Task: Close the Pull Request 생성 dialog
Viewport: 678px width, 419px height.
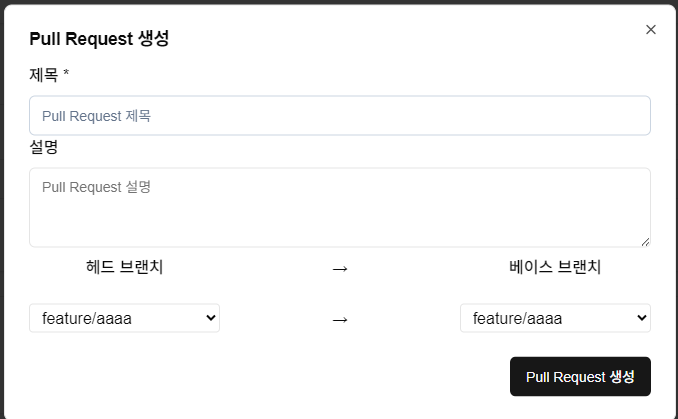Action: (x=651, y=29)
